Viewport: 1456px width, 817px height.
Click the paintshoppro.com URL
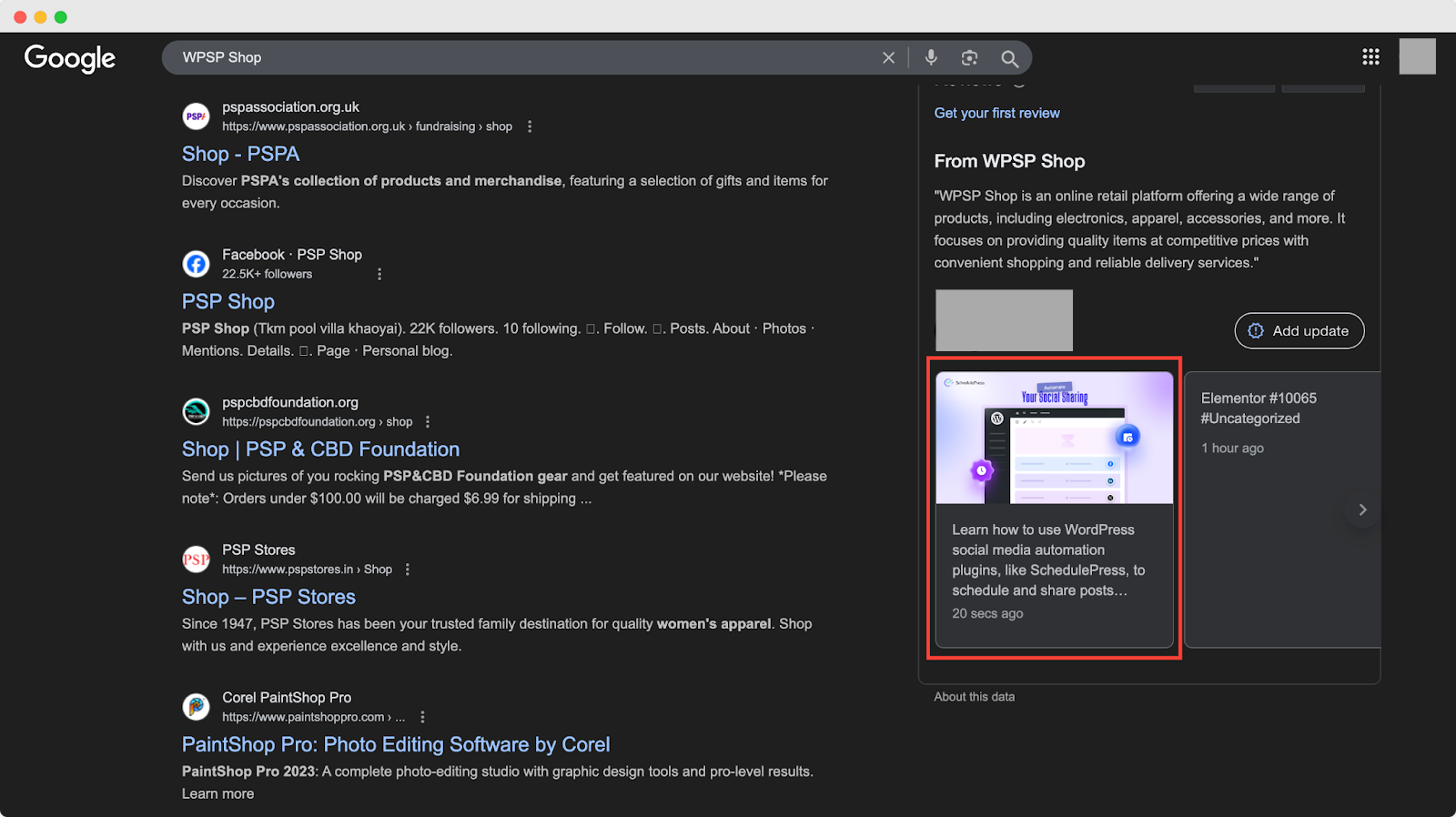tap(313, 717)
